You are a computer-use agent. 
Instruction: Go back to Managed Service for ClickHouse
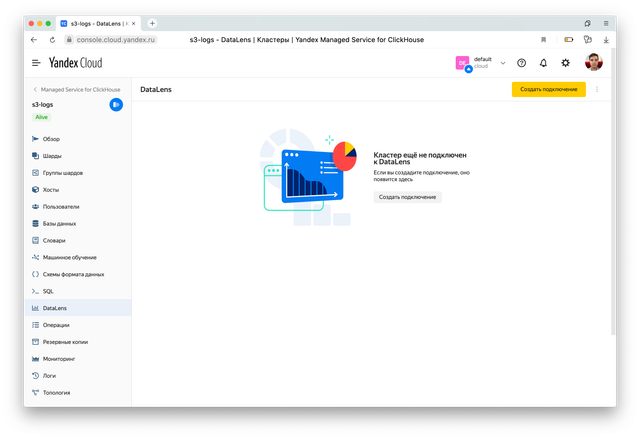76,90
